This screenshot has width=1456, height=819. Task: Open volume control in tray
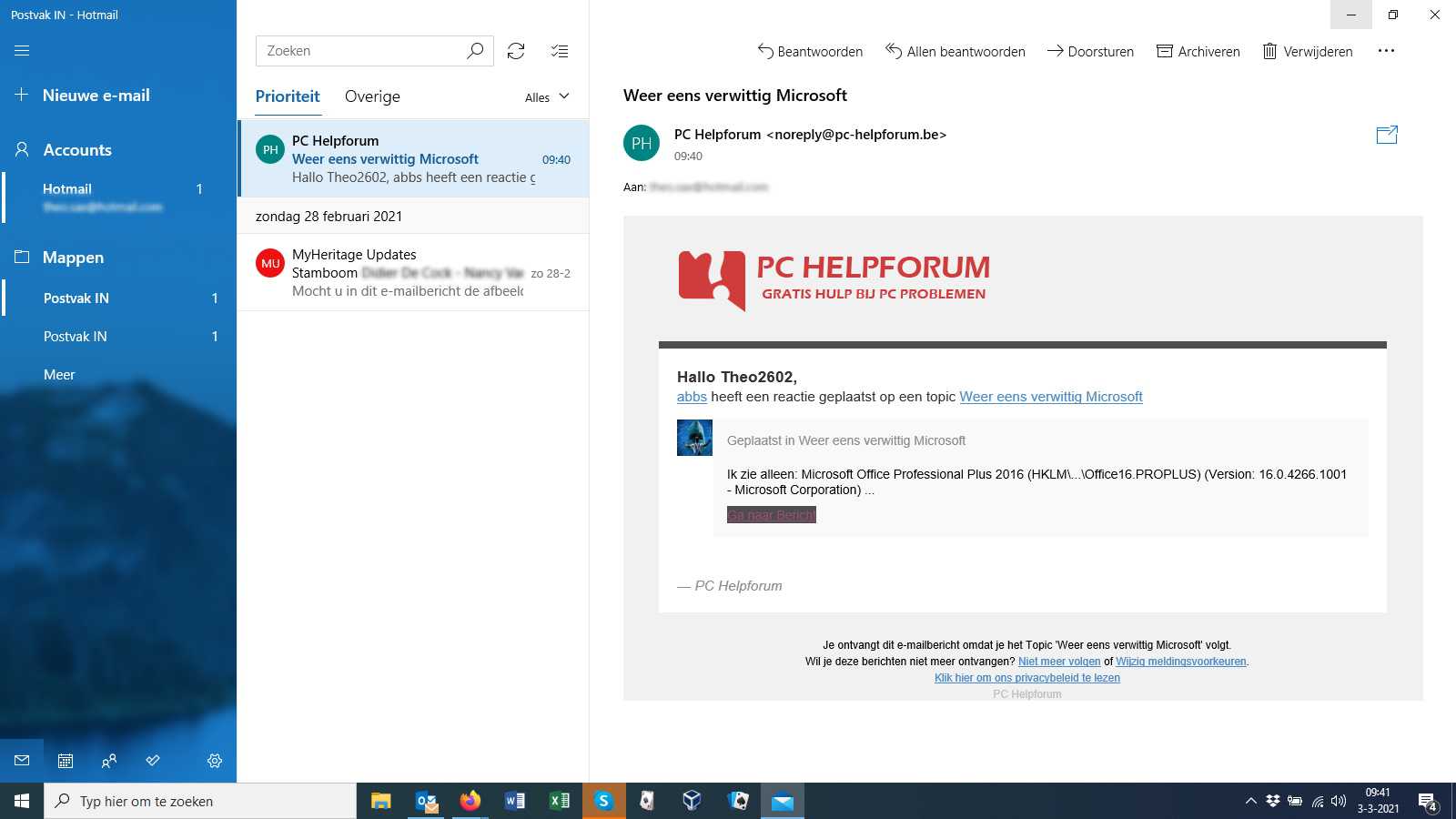point(1339,801)
